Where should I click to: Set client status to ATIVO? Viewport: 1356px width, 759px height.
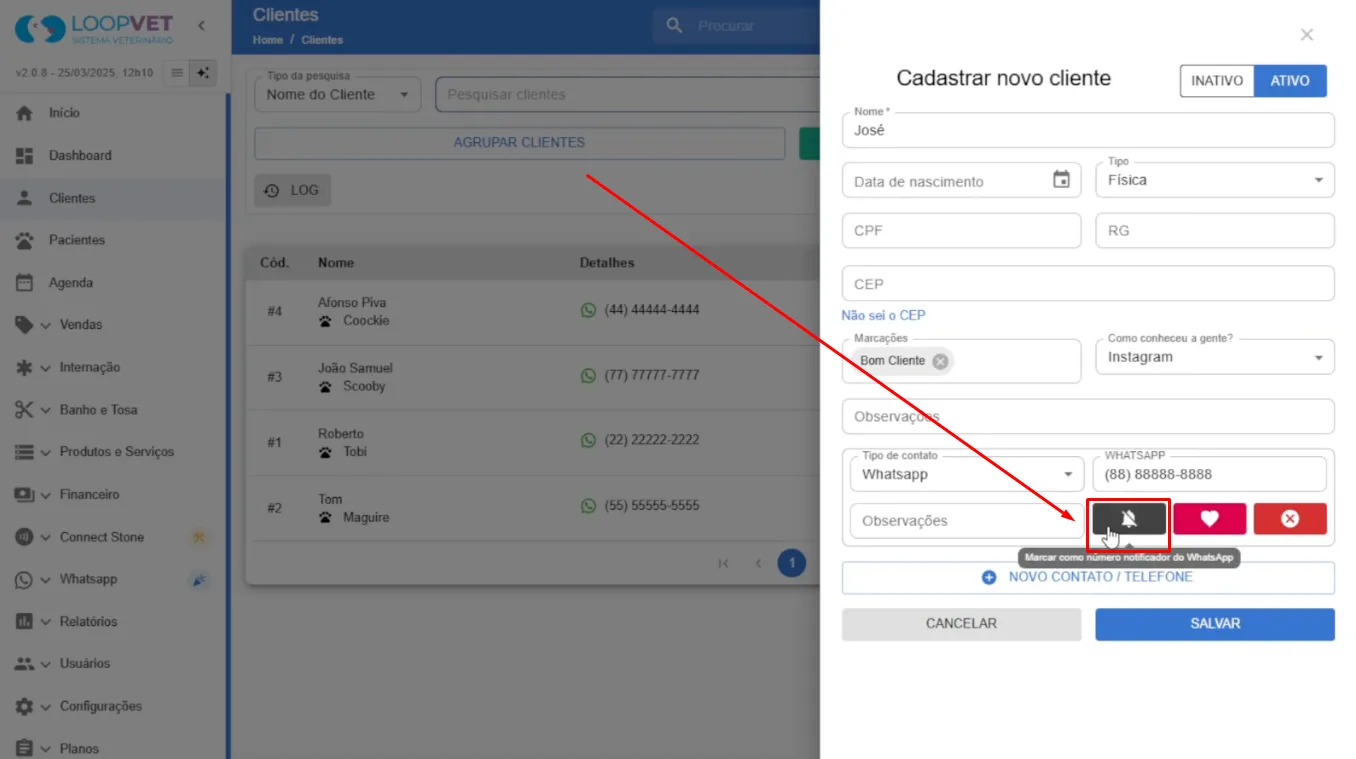[x=1290, y=81]
